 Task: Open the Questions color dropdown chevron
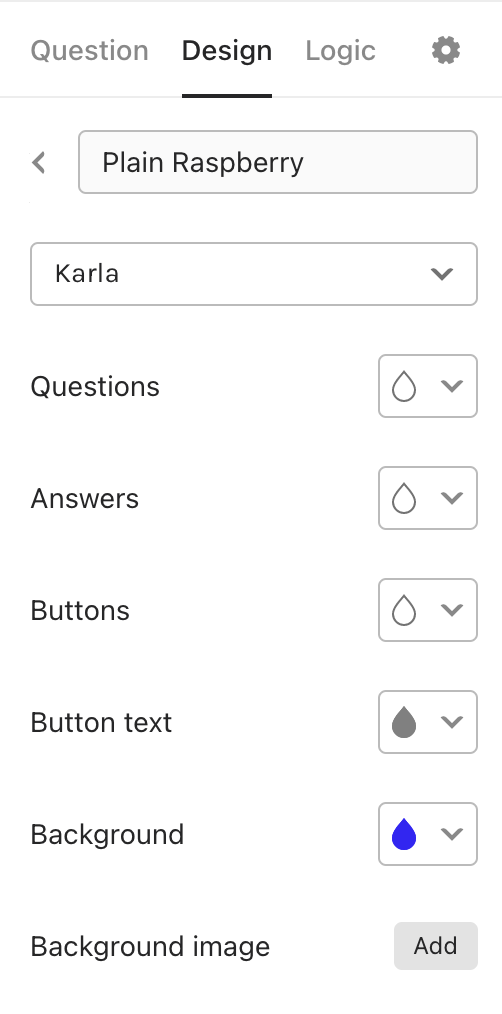pyautogui.click(x=452, y=386)
